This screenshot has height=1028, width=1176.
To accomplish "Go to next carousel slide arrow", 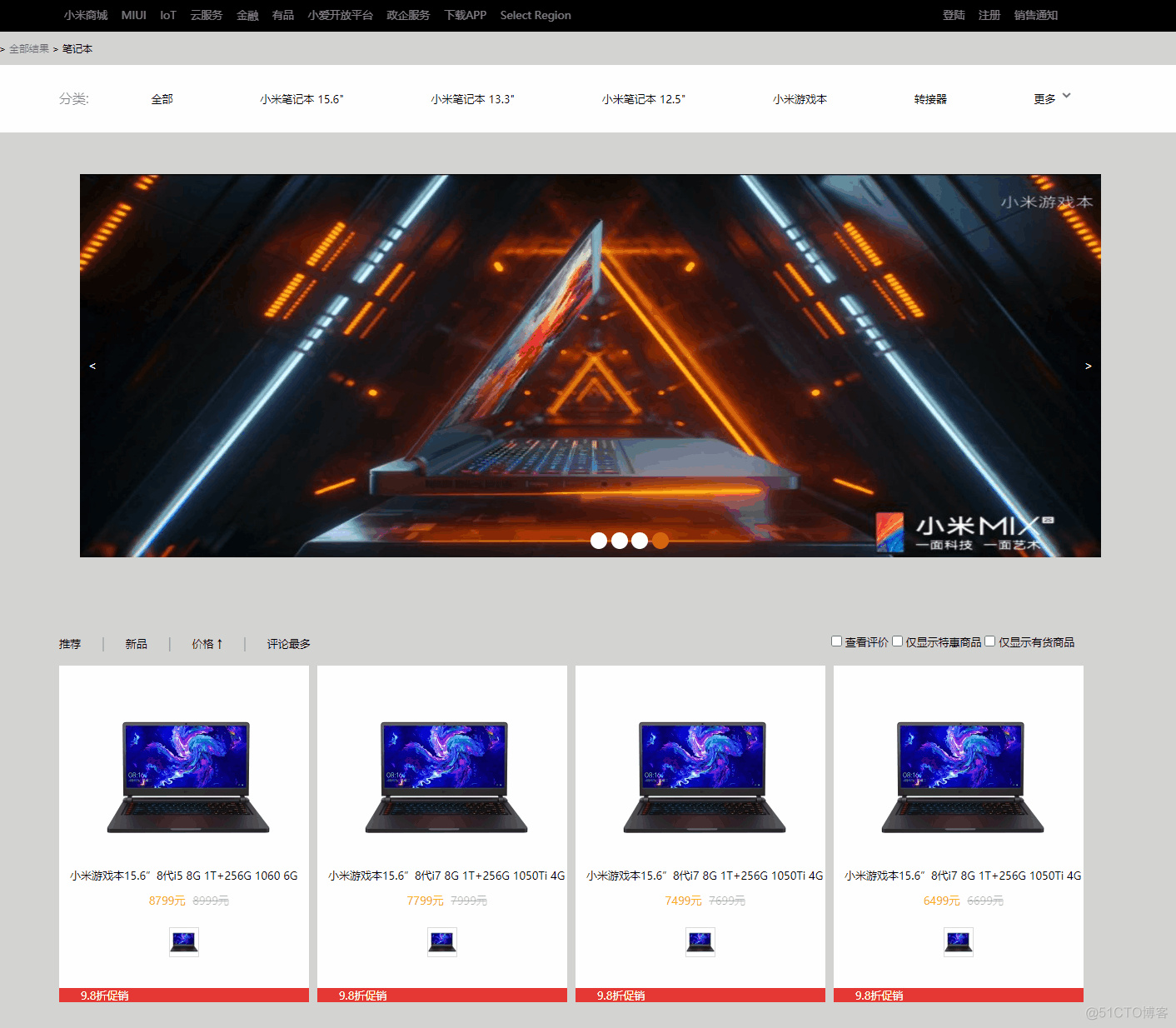I will (1088, 366).
